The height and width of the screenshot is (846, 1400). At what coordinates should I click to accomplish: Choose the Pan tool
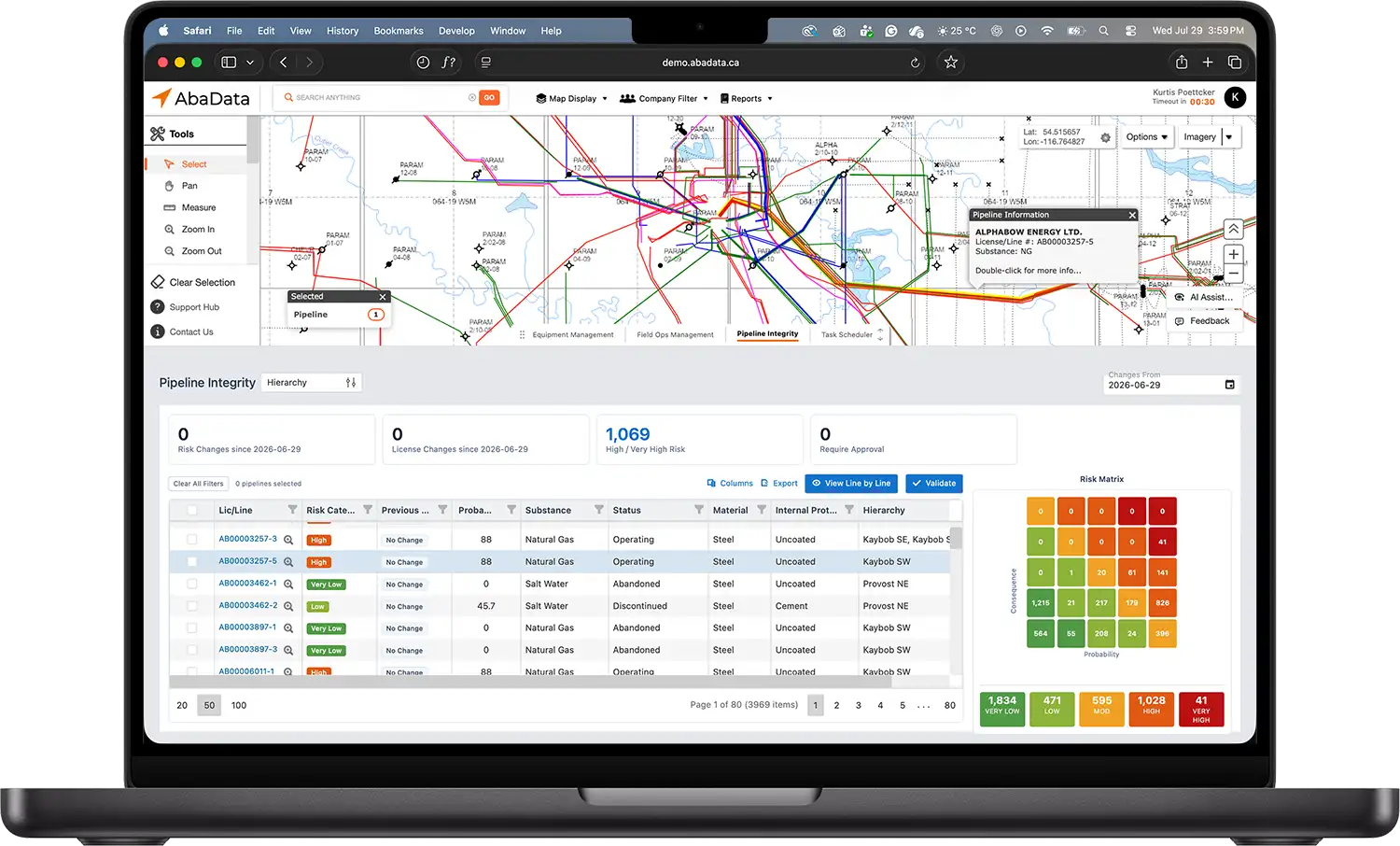point(189,186)
